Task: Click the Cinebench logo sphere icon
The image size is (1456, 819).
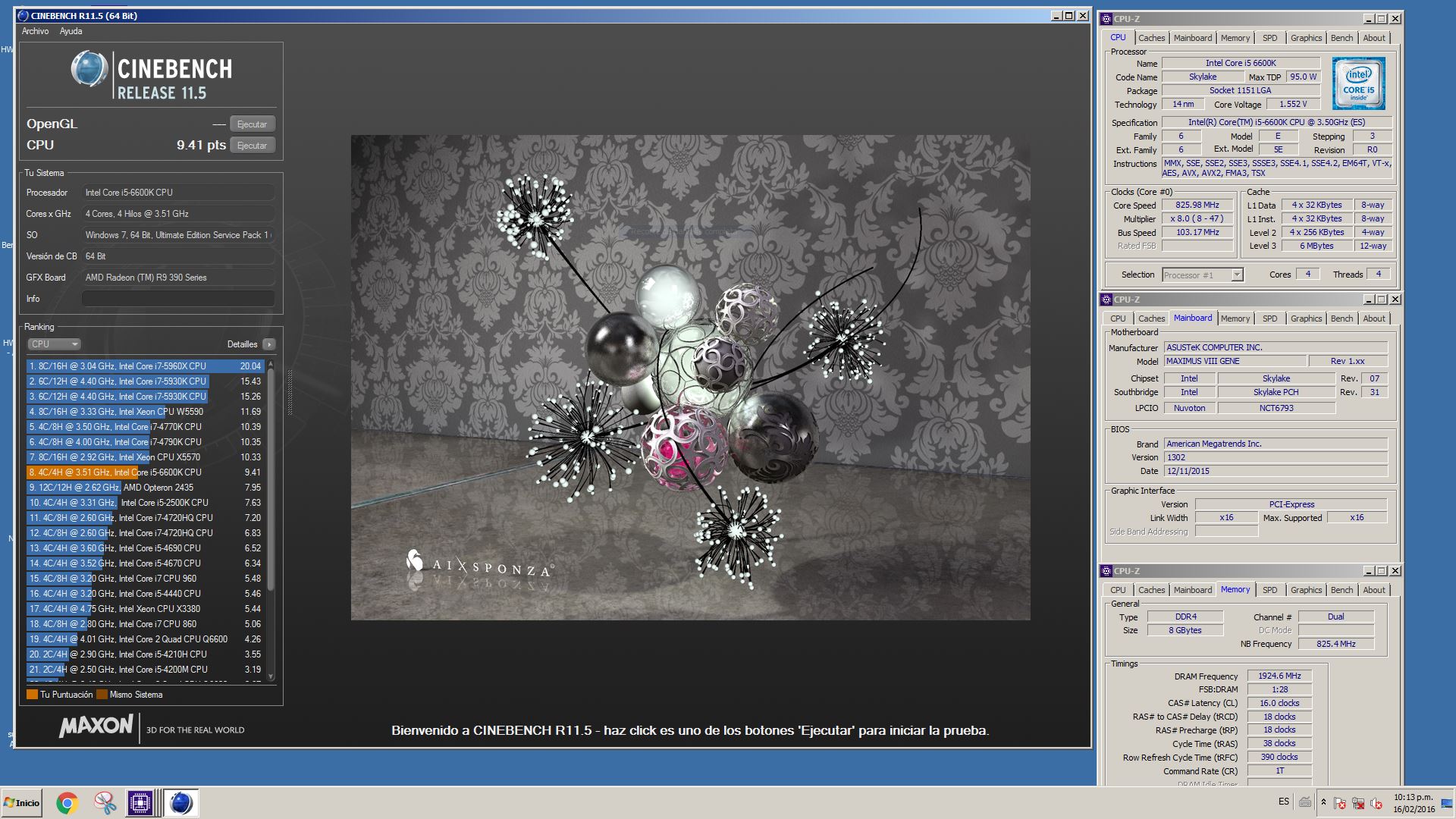Action: pyautogui.click(x=89, y=69)
